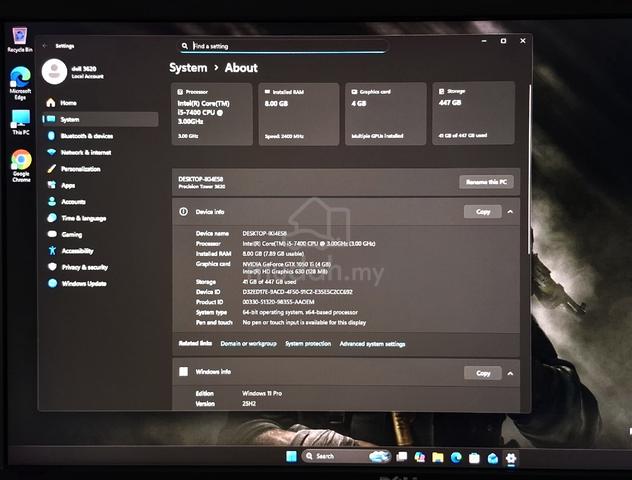This screenshot has width=632, height=480.
Task: Open Advanced system settings link
Action: (372, 344)
